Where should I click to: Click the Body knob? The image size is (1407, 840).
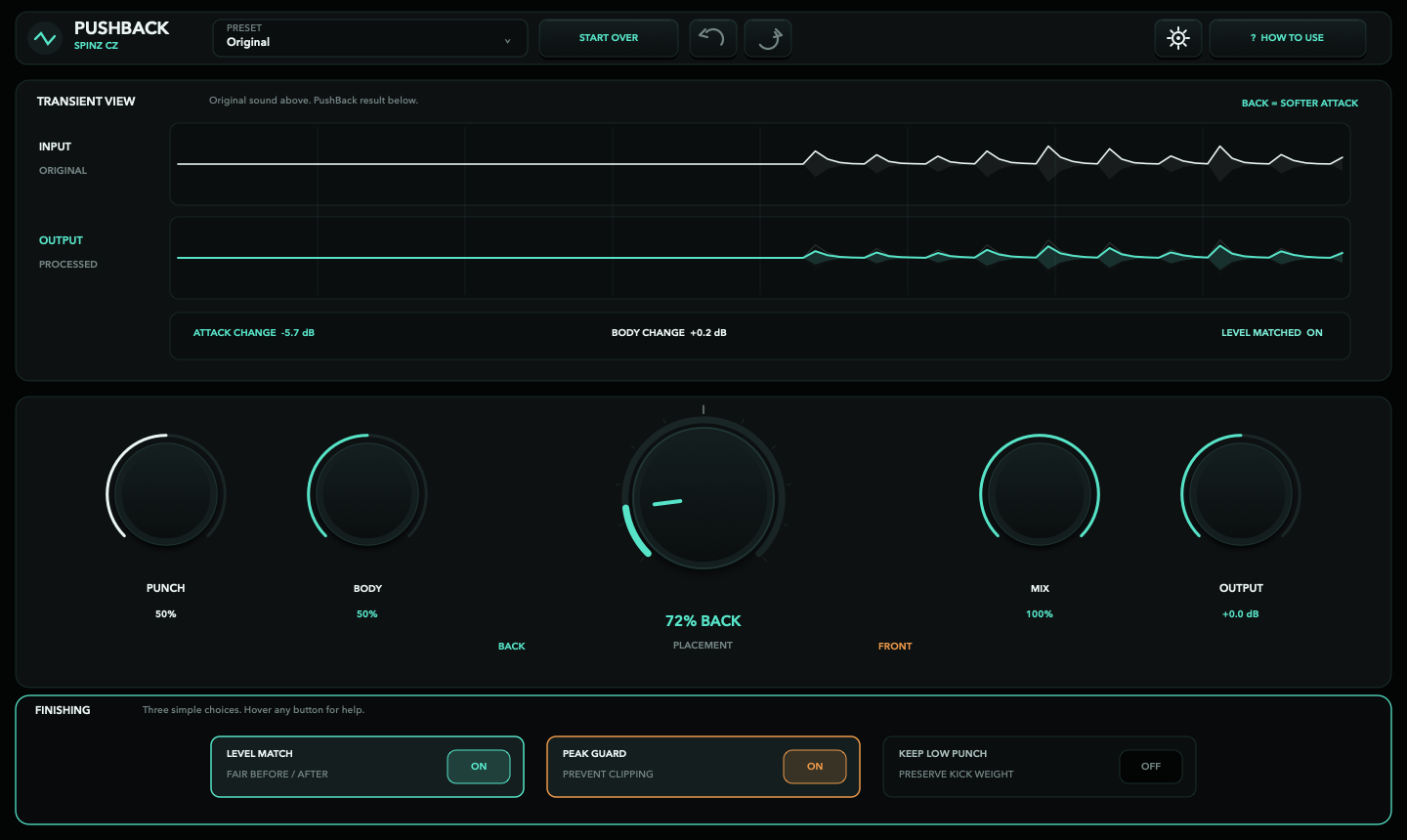tap(367, 492)
